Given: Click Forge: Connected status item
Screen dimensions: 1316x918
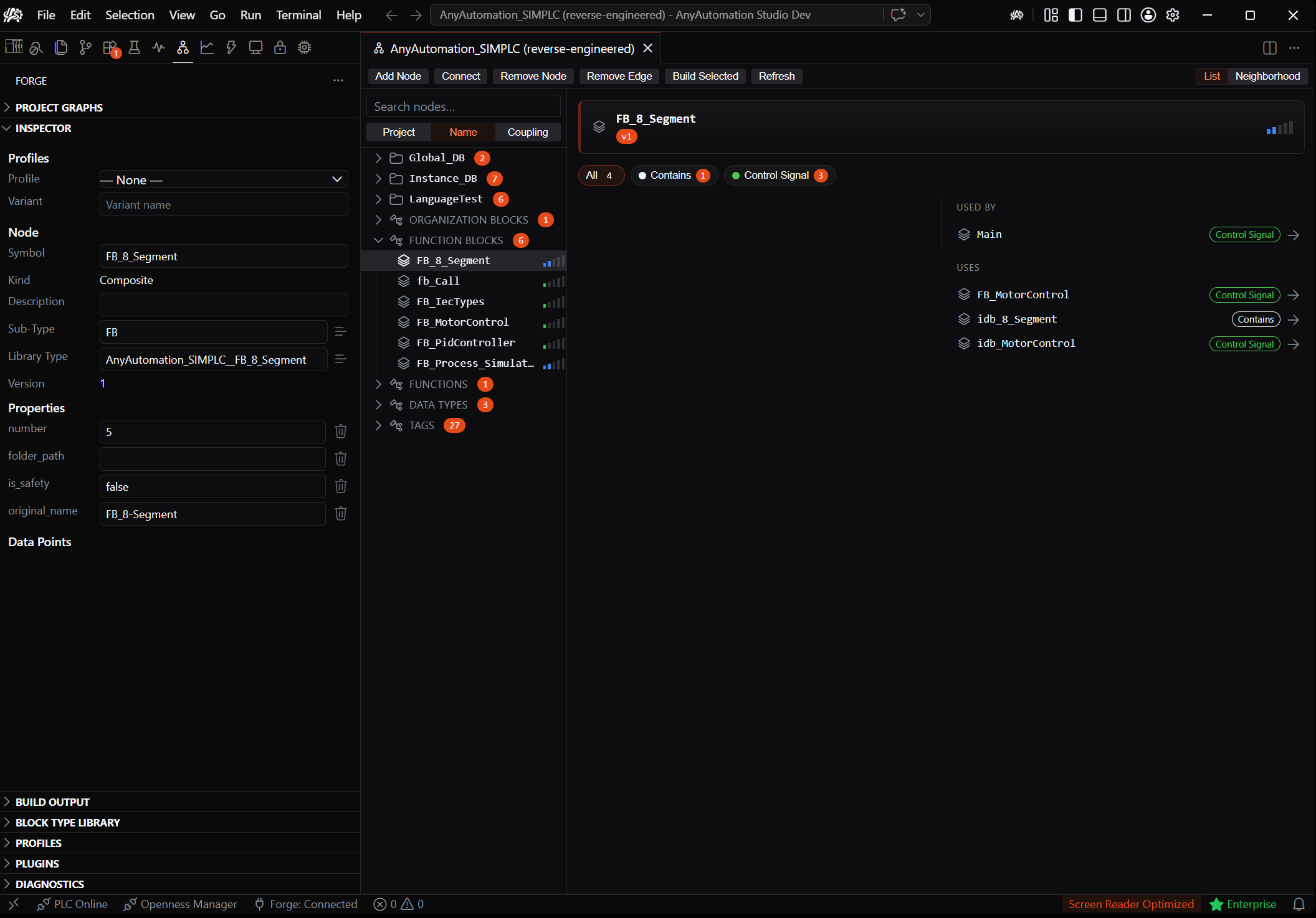Looking at the screenshot, I should tap(306, 904).
